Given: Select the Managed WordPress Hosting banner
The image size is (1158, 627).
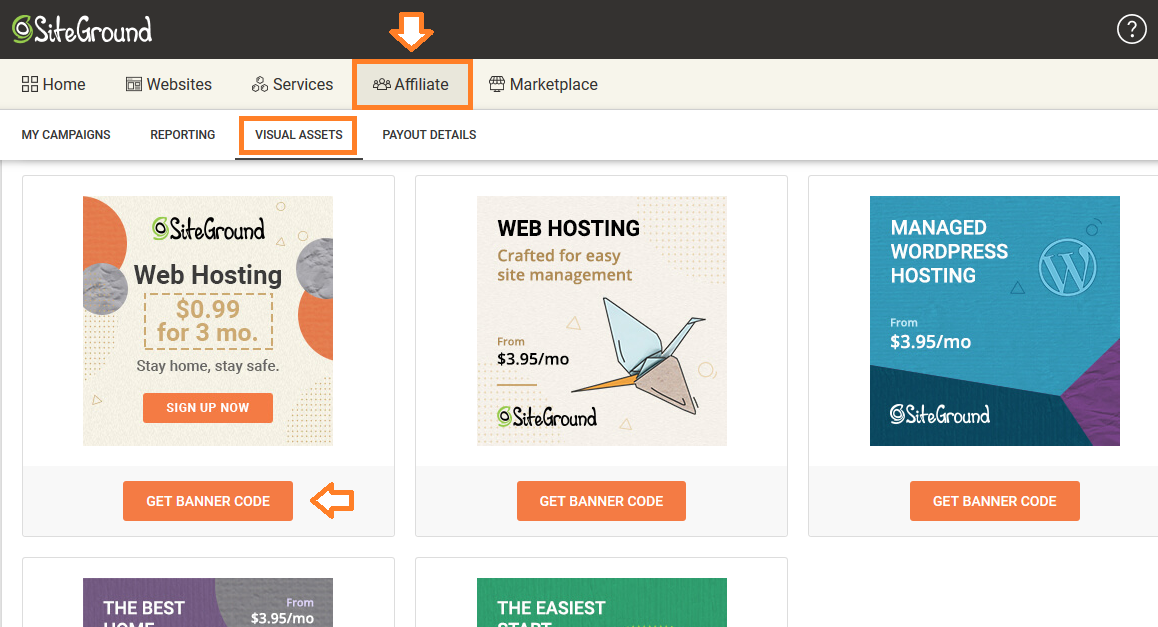Looking at the screenshot, I should 994,321.
